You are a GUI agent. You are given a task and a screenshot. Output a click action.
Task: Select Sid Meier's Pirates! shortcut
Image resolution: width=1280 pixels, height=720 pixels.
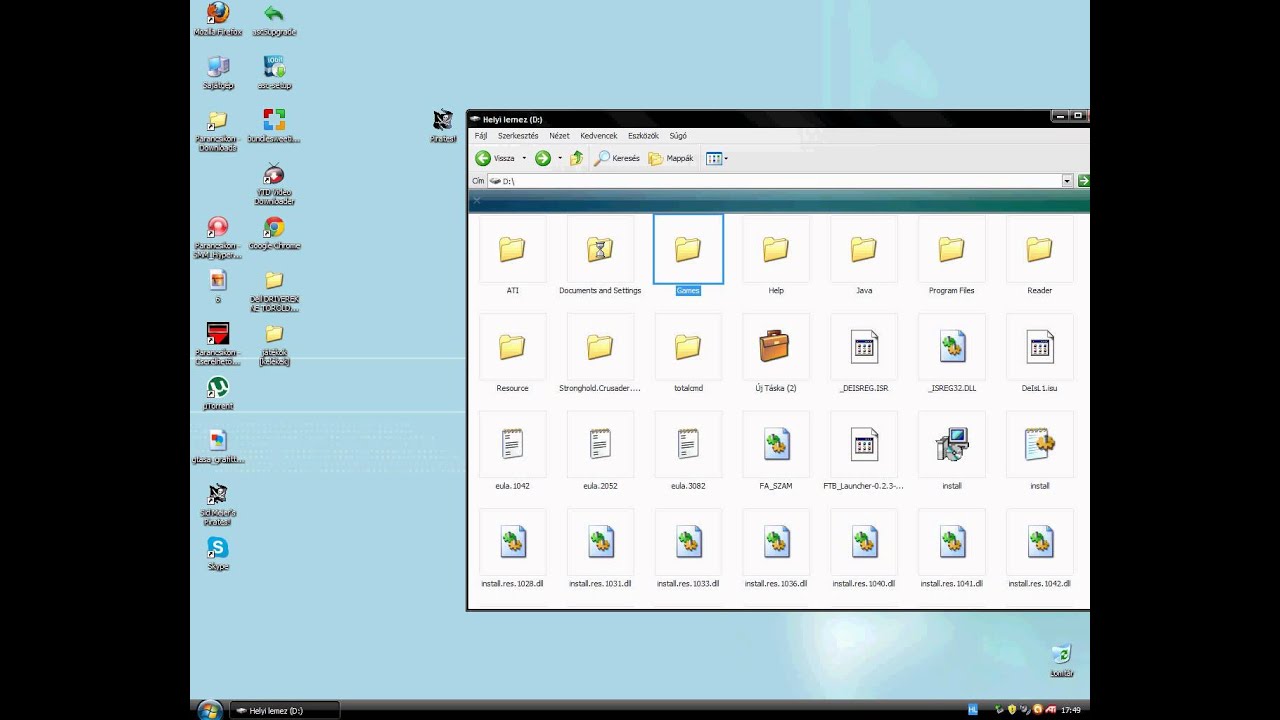218,505
